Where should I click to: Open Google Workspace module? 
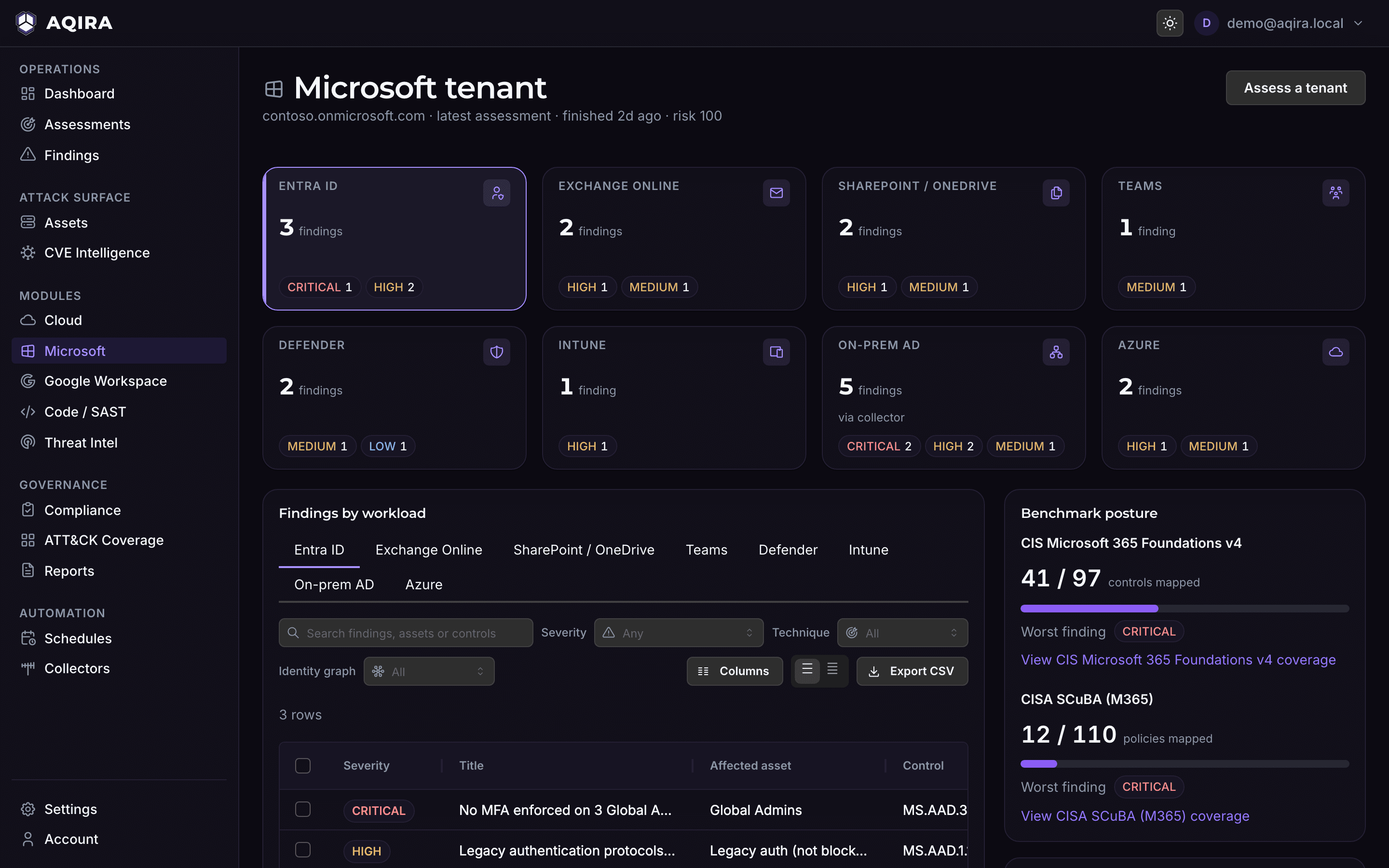tap(119, 381)
